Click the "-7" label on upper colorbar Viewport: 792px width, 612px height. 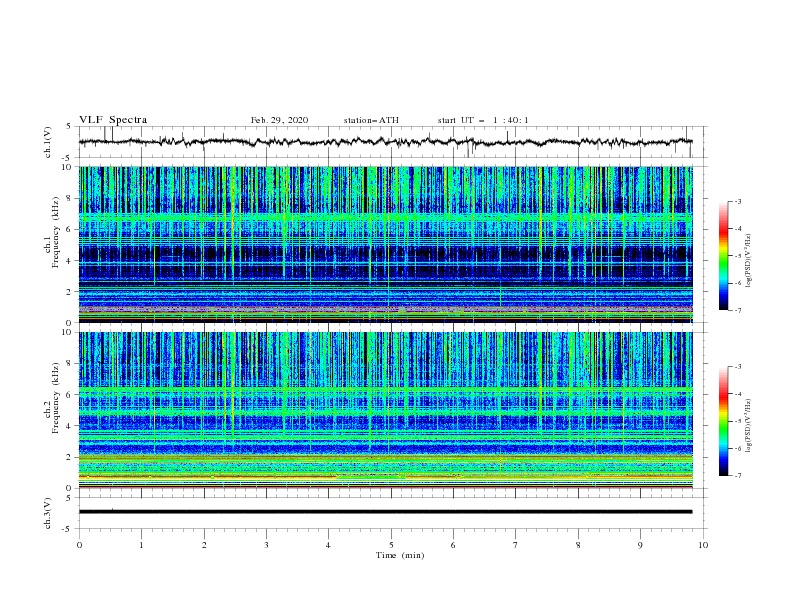[x=737, y=310]
